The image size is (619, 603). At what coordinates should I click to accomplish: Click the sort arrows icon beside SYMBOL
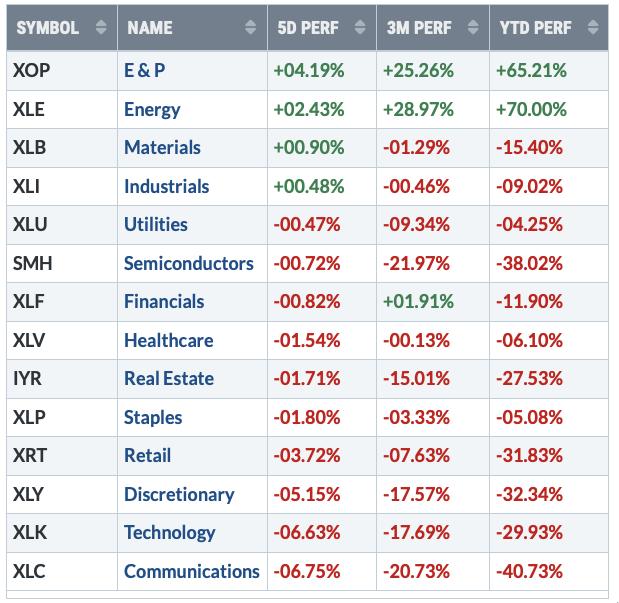100,29
